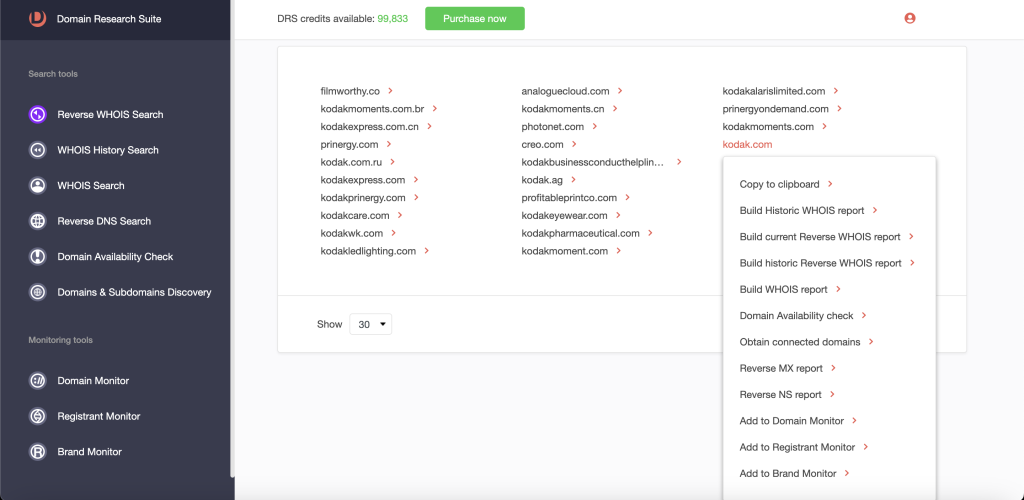Click the arrow next to kodakcare.com
Image resolution: width=1024 pixels, height=500 pixels.
[400, 215]
